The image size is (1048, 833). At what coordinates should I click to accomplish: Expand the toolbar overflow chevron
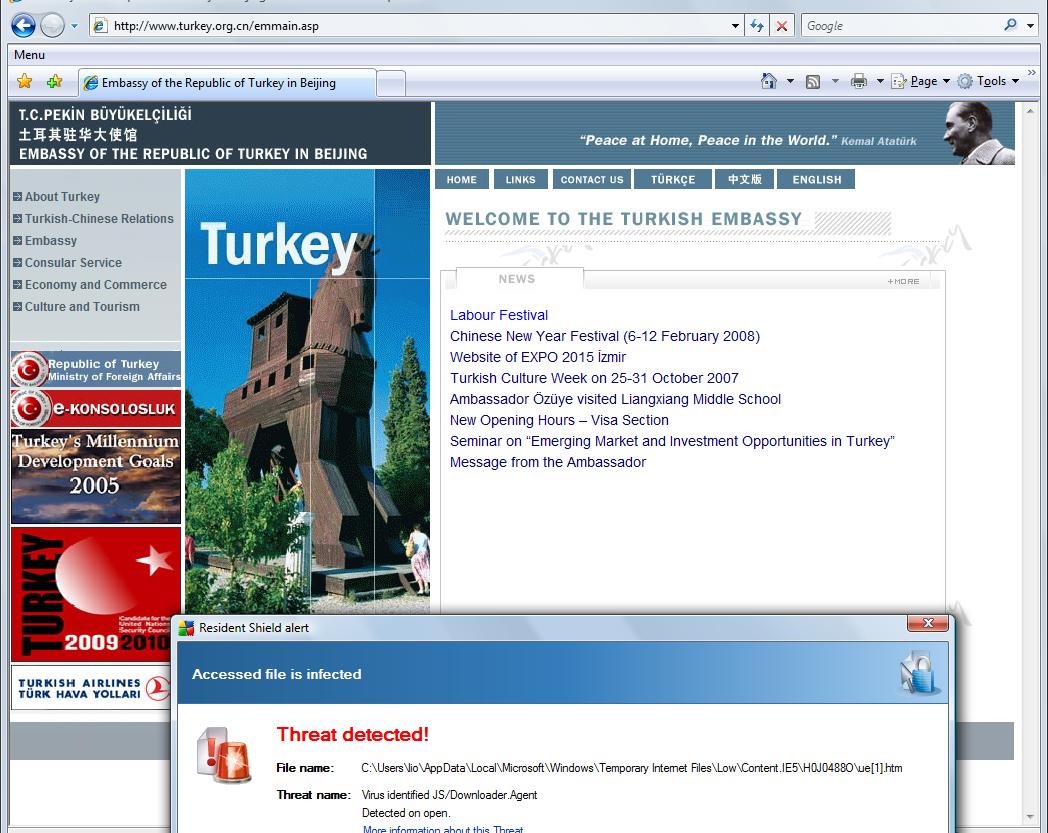(x=1032, y=72)
